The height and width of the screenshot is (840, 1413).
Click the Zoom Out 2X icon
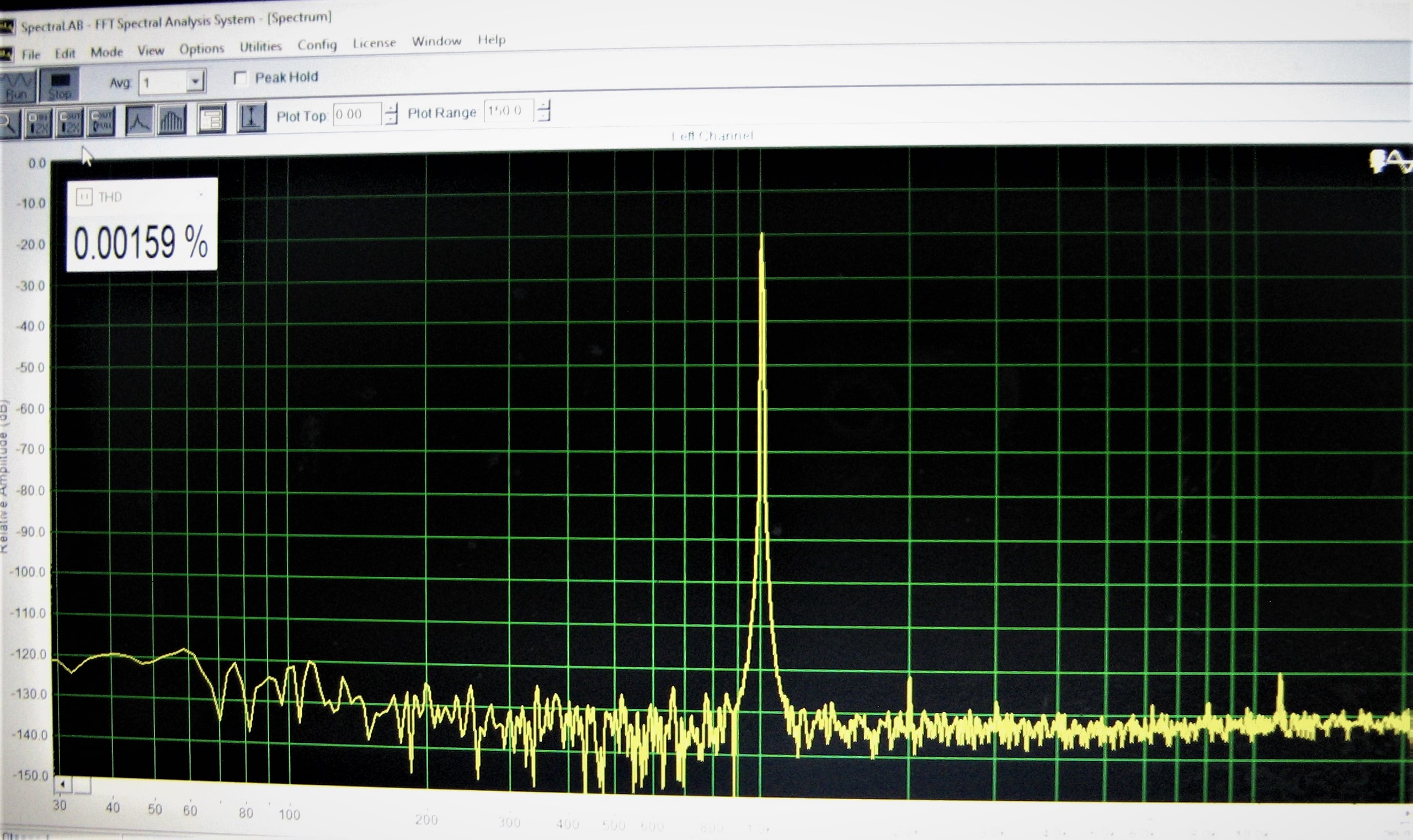70,122
